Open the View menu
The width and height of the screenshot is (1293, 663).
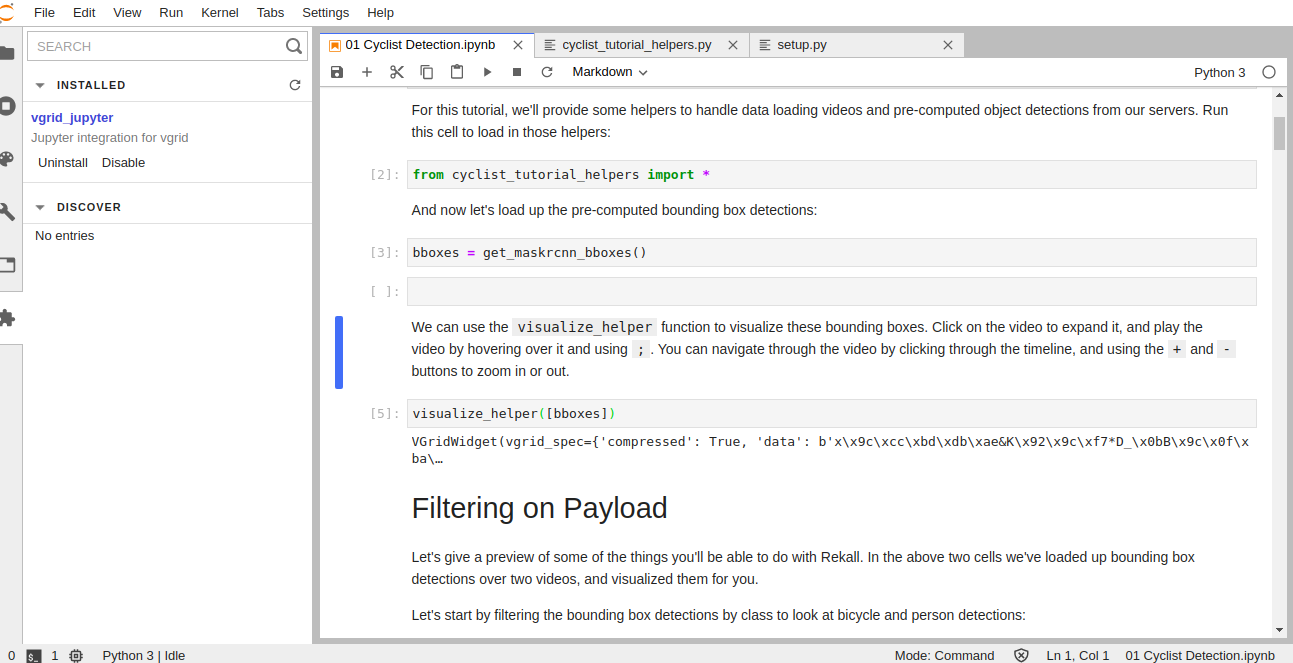[127, 13]
